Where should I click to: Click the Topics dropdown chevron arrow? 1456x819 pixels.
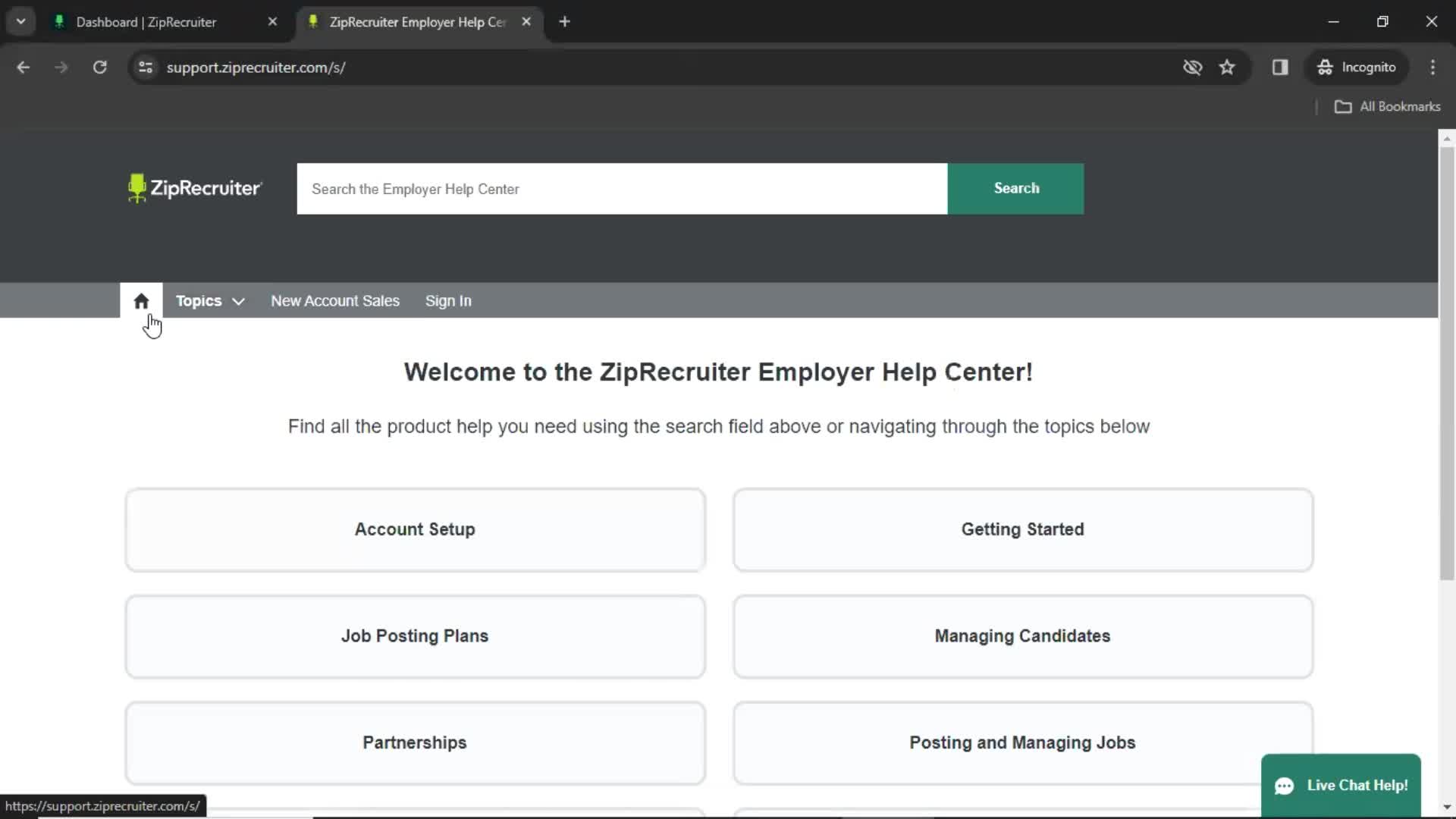click(x=238, y=301)
